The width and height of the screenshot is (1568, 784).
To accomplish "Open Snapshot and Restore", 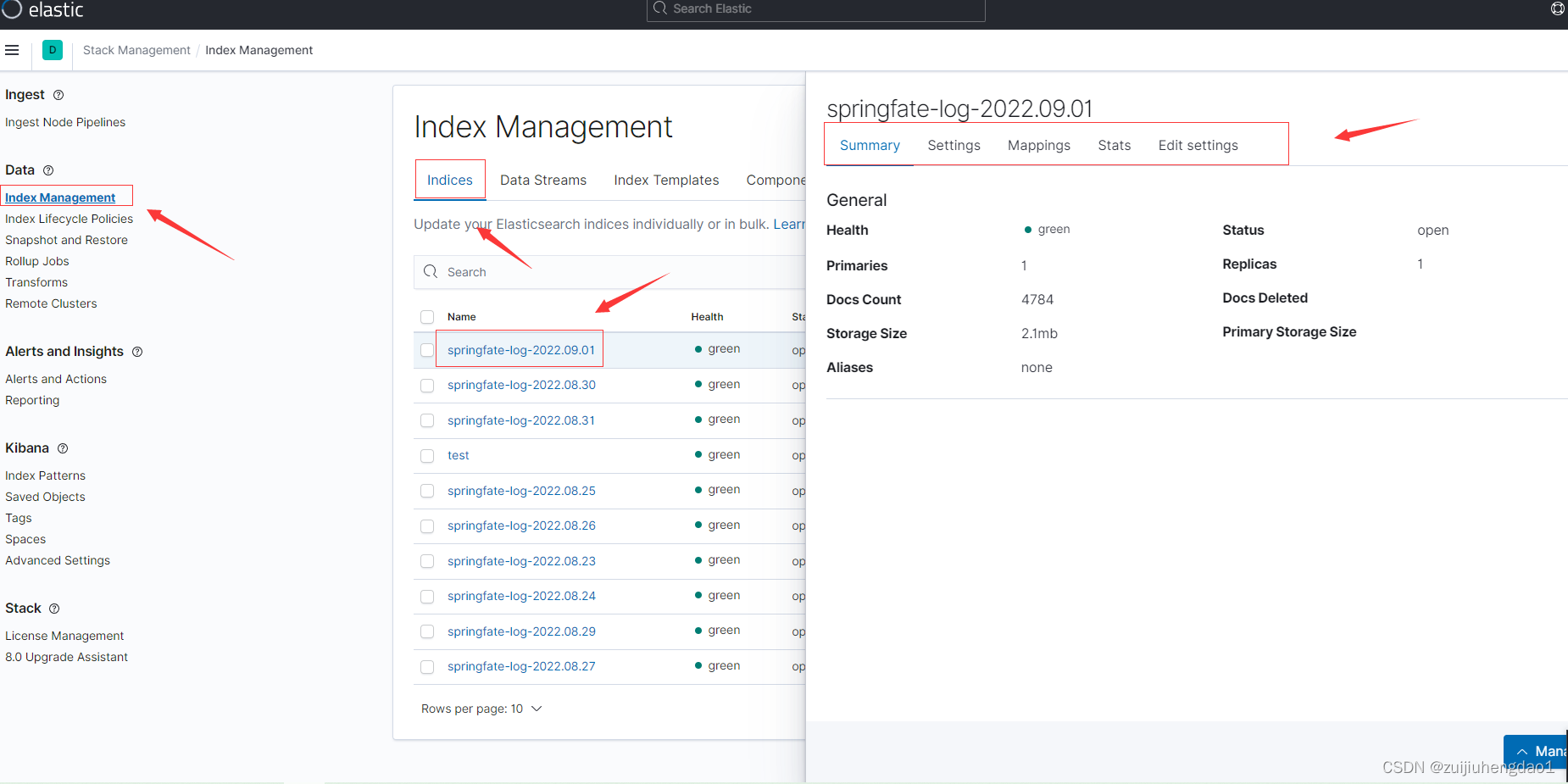I will (x=66, y=240).
